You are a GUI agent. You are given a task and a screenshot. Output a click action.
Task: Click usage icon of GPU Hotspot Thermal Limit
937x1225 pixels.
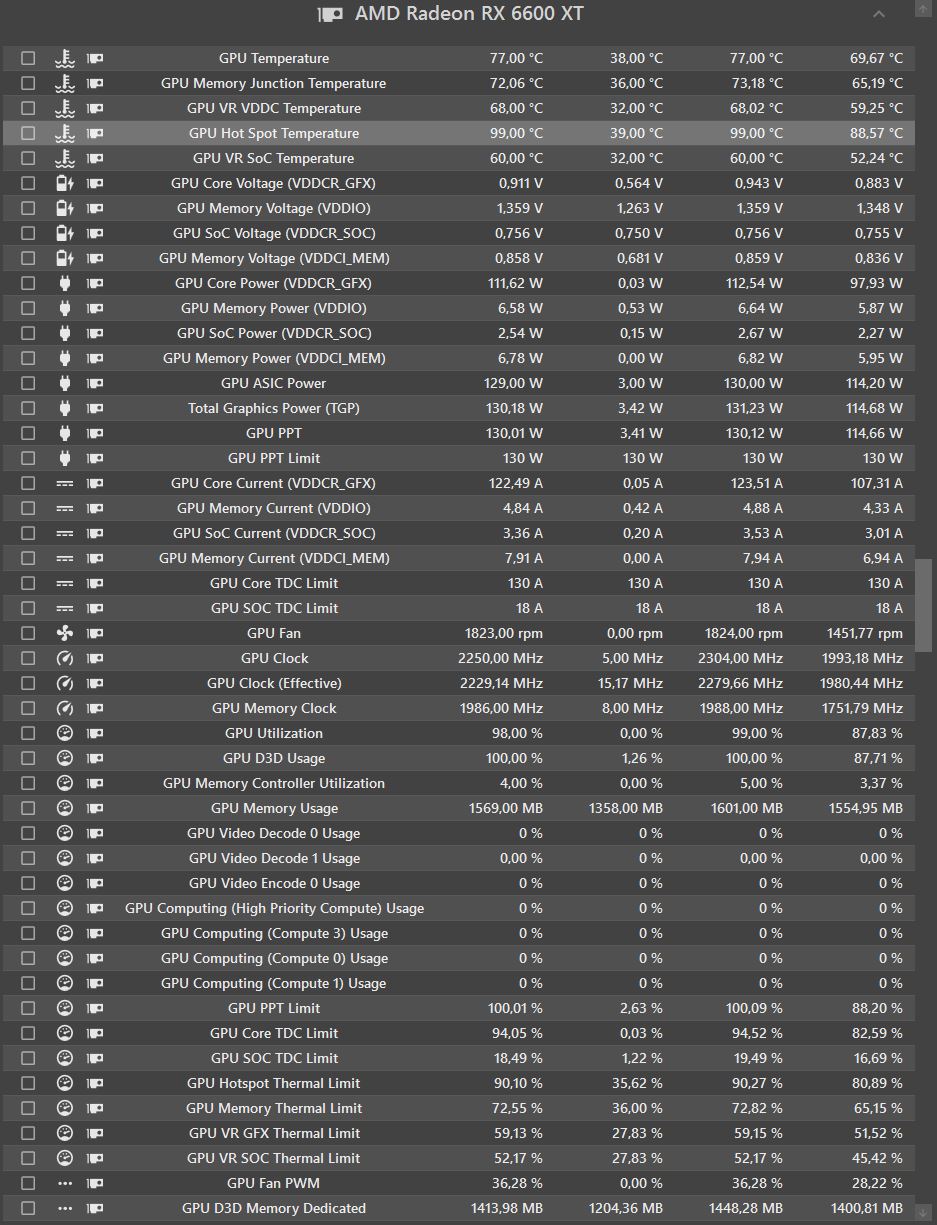click(64, 1083)
